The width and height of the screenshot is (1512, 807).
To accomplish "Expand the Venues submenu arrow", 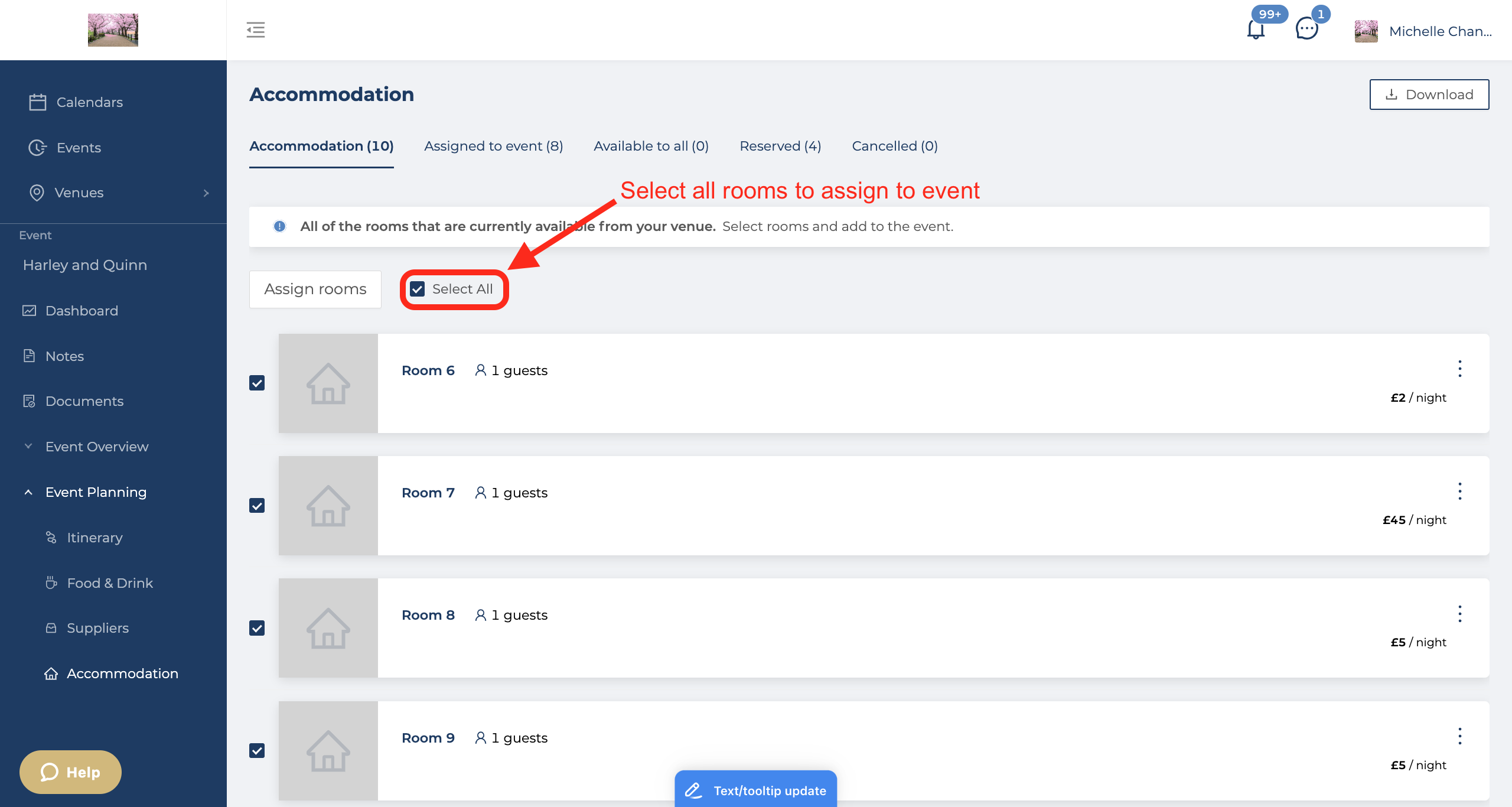I will [206, 193].
